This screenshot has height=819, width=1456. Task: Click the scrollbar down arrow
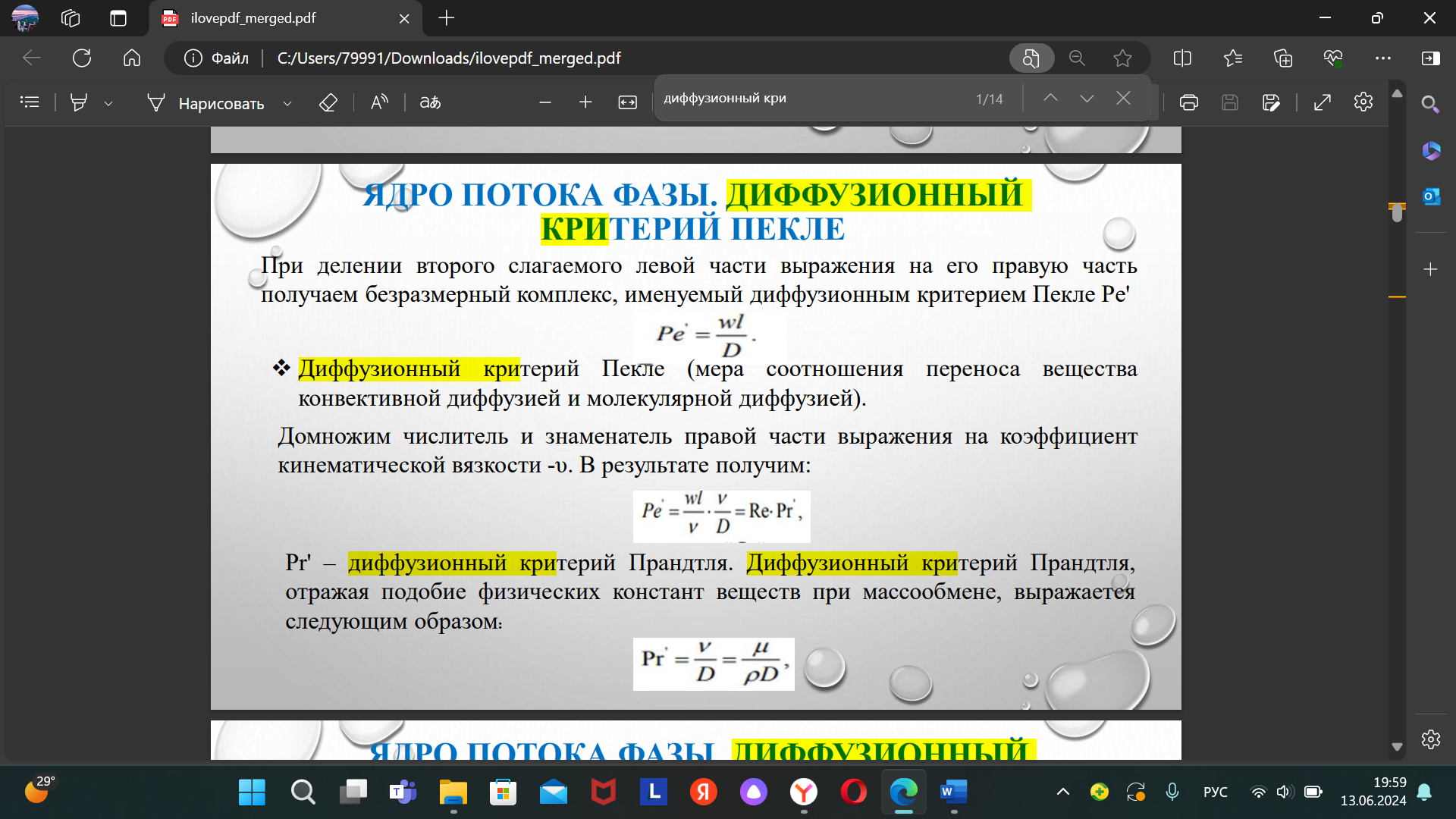1398,747
